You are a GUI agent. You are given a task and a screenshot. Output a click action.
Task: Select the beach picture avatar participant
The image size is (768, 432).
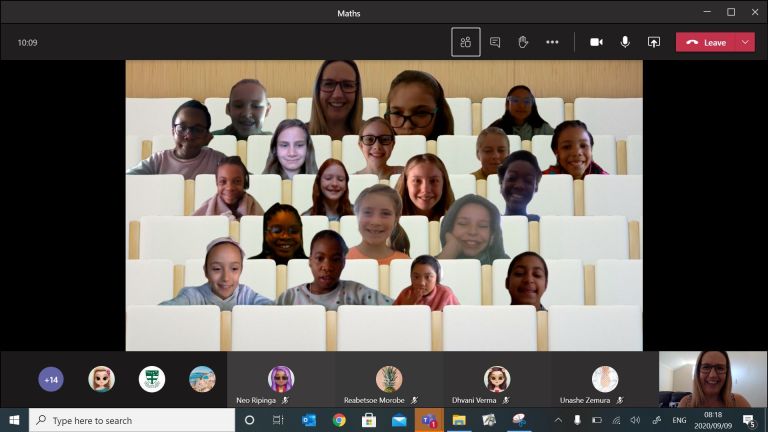pyautogui.click(x=202, y=379)
